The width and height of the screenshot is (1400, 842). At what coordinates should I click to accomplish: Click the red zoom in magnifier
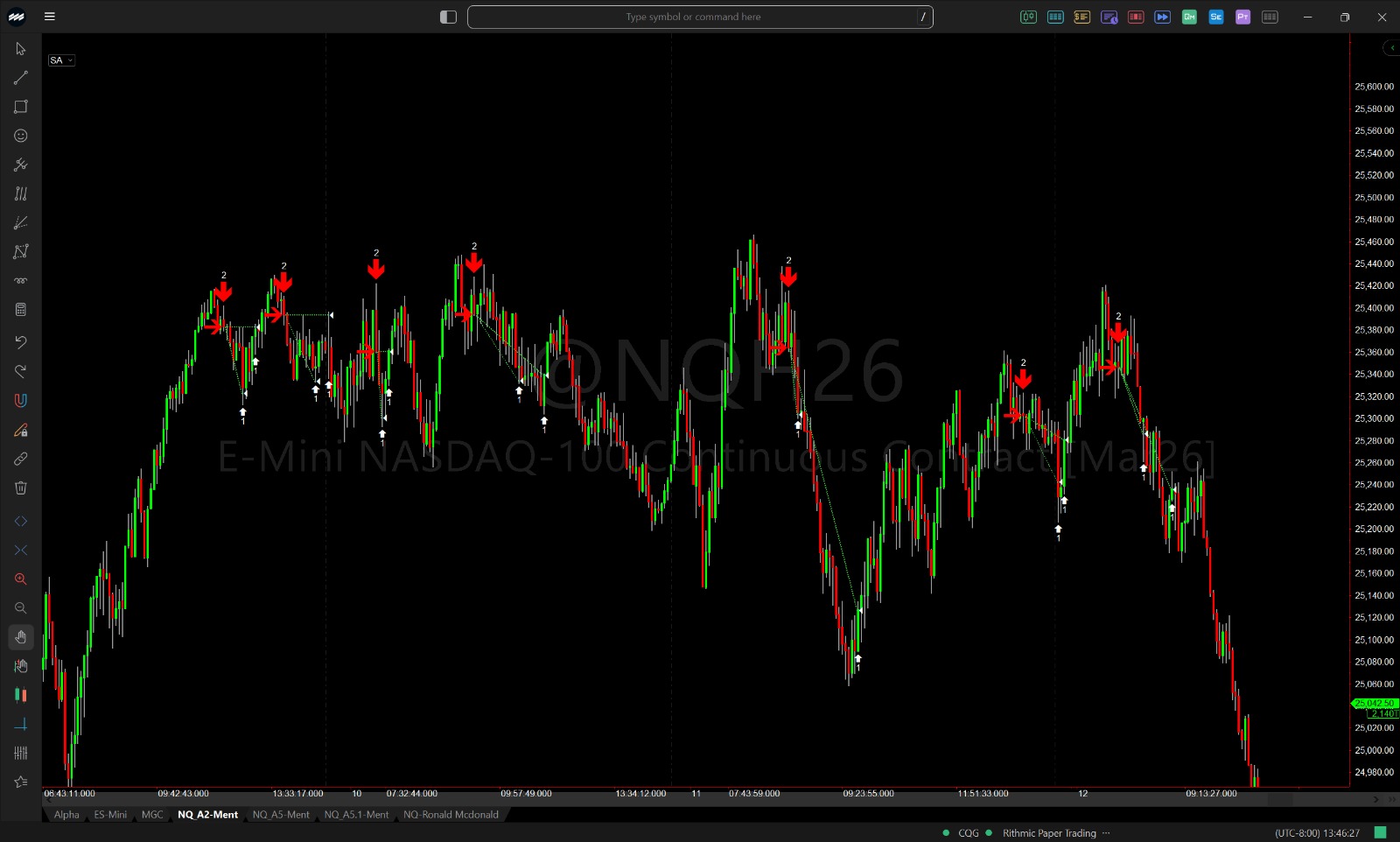tap(21, 579)
